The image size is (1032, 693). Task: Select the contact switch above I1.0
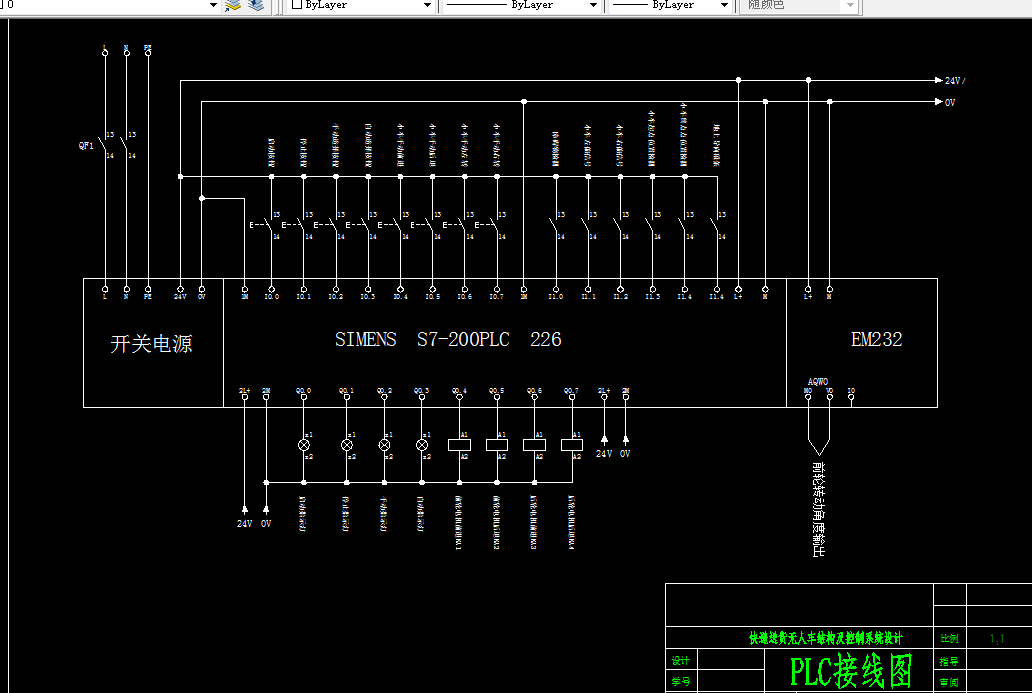557,226
